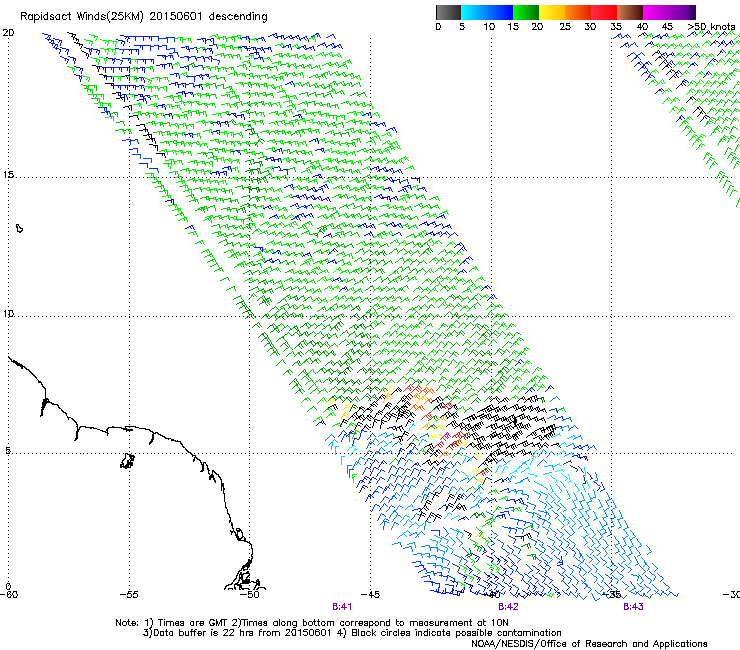Viewport: 740px width, 650px height.
Task: Click the "-45" longitude axis label
Action: point(370,595)
